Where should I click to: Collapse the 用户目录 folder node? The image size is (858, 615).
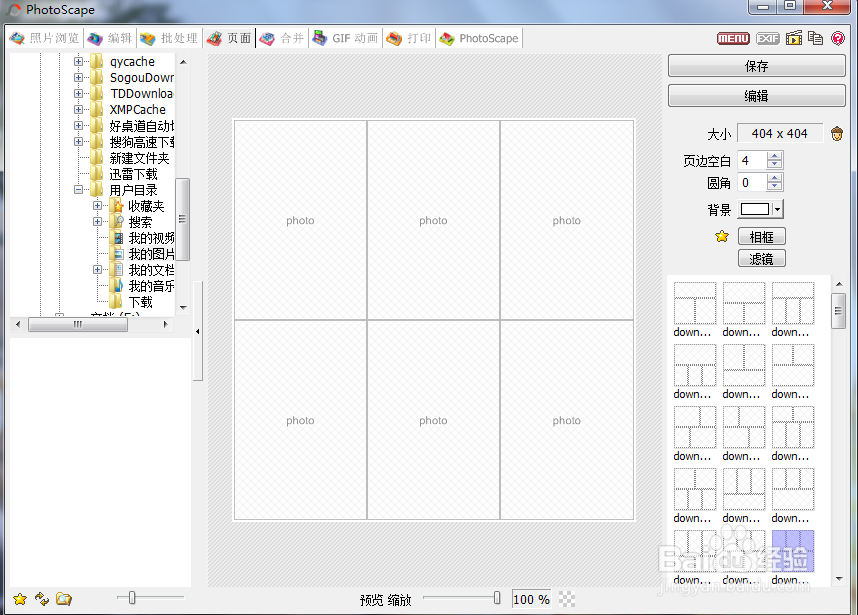(79, 190)
